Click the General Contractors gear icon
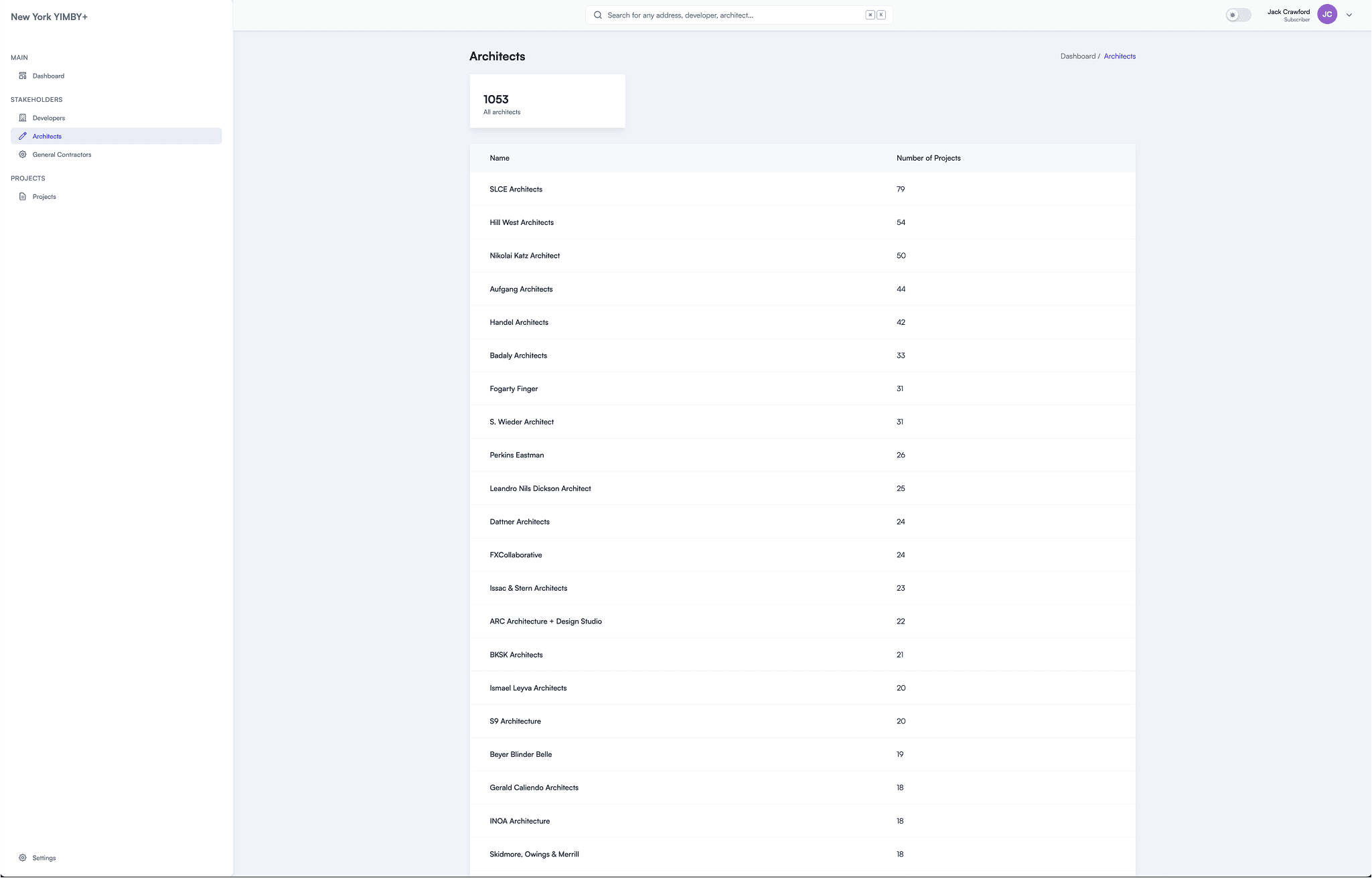The width and height of the screenshot is (1372, 878). (23, 155)
